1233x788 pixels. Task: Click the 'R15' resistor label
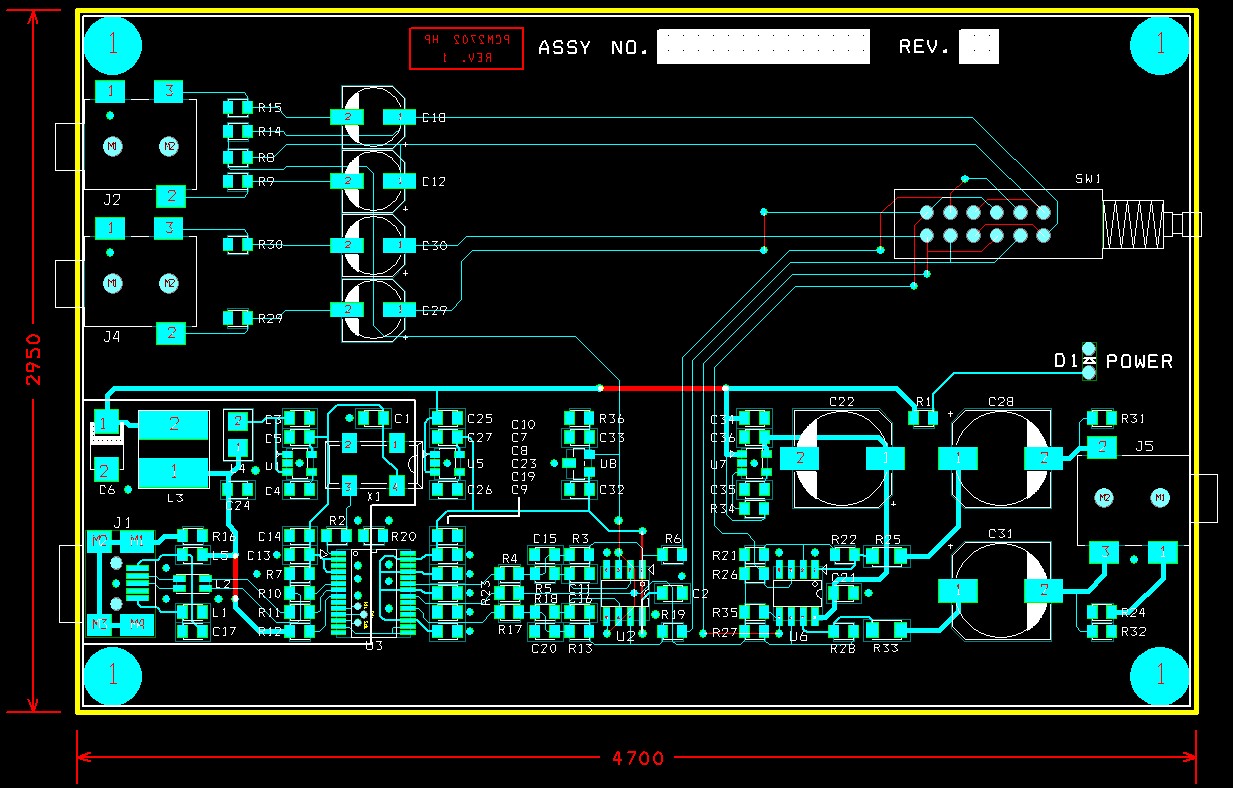(270, 107)
